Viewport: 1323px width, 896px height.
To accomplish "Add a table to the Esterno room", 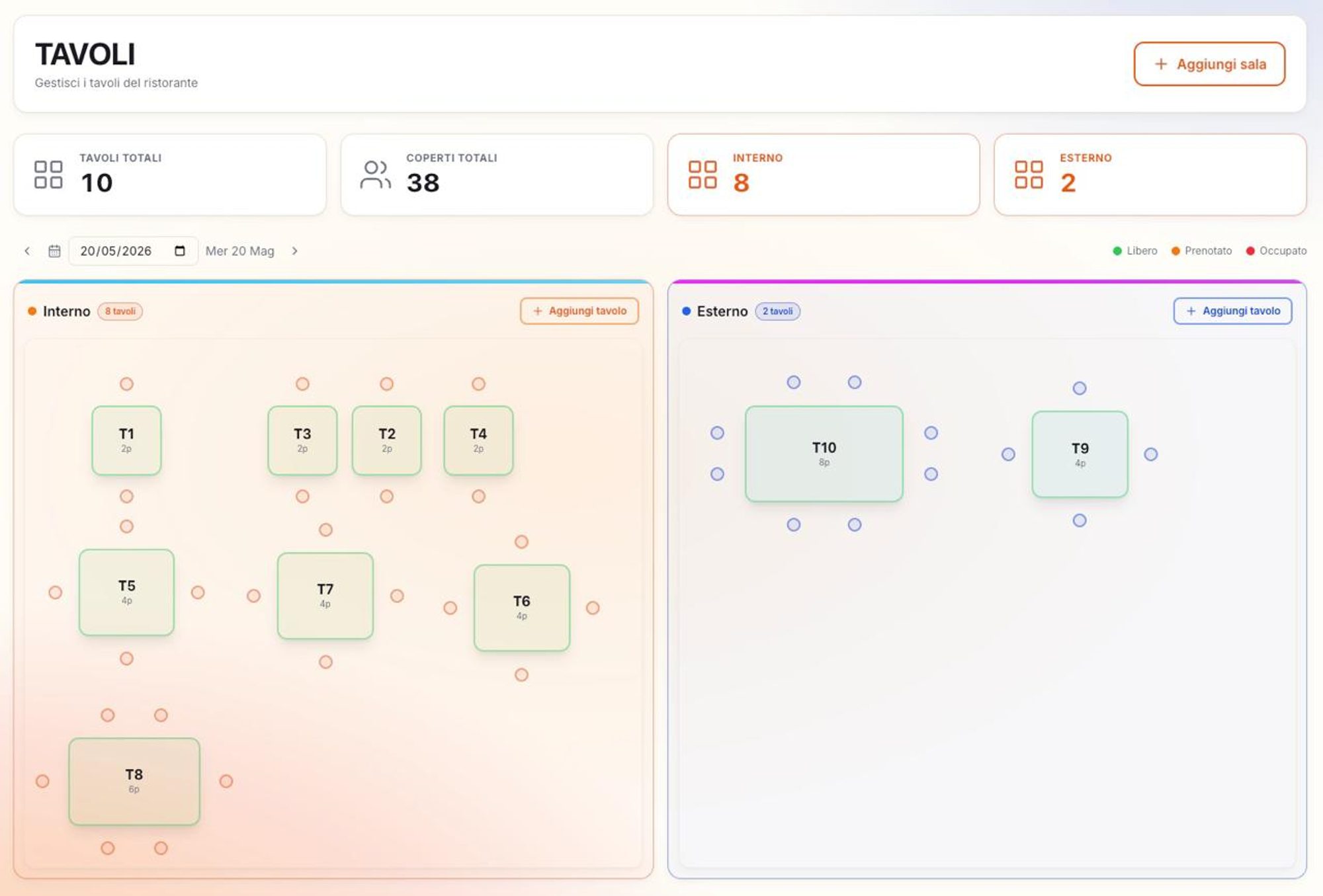I will tap(1233, 311).
